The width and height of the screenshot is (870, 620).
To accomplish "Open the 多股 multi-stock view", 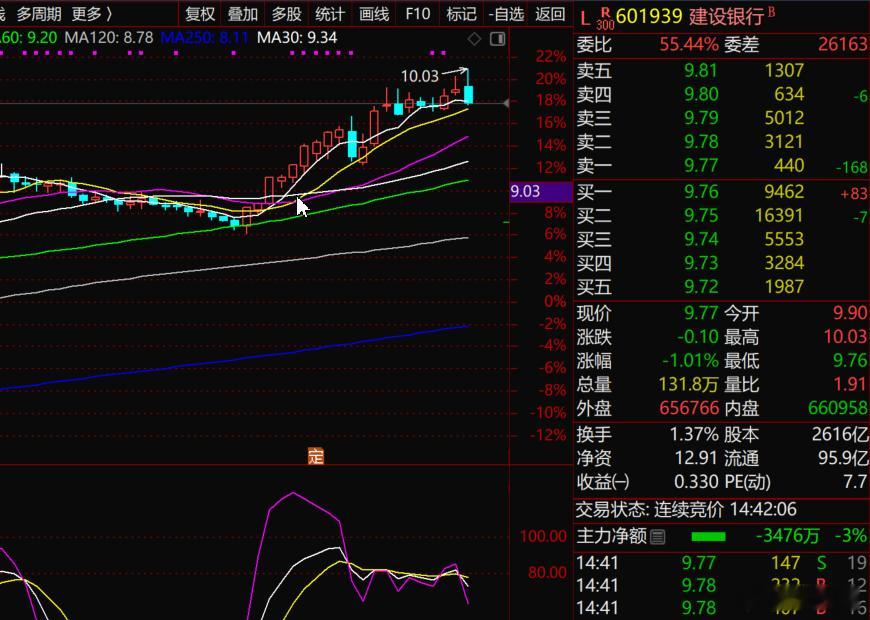I will pos(286,14).
